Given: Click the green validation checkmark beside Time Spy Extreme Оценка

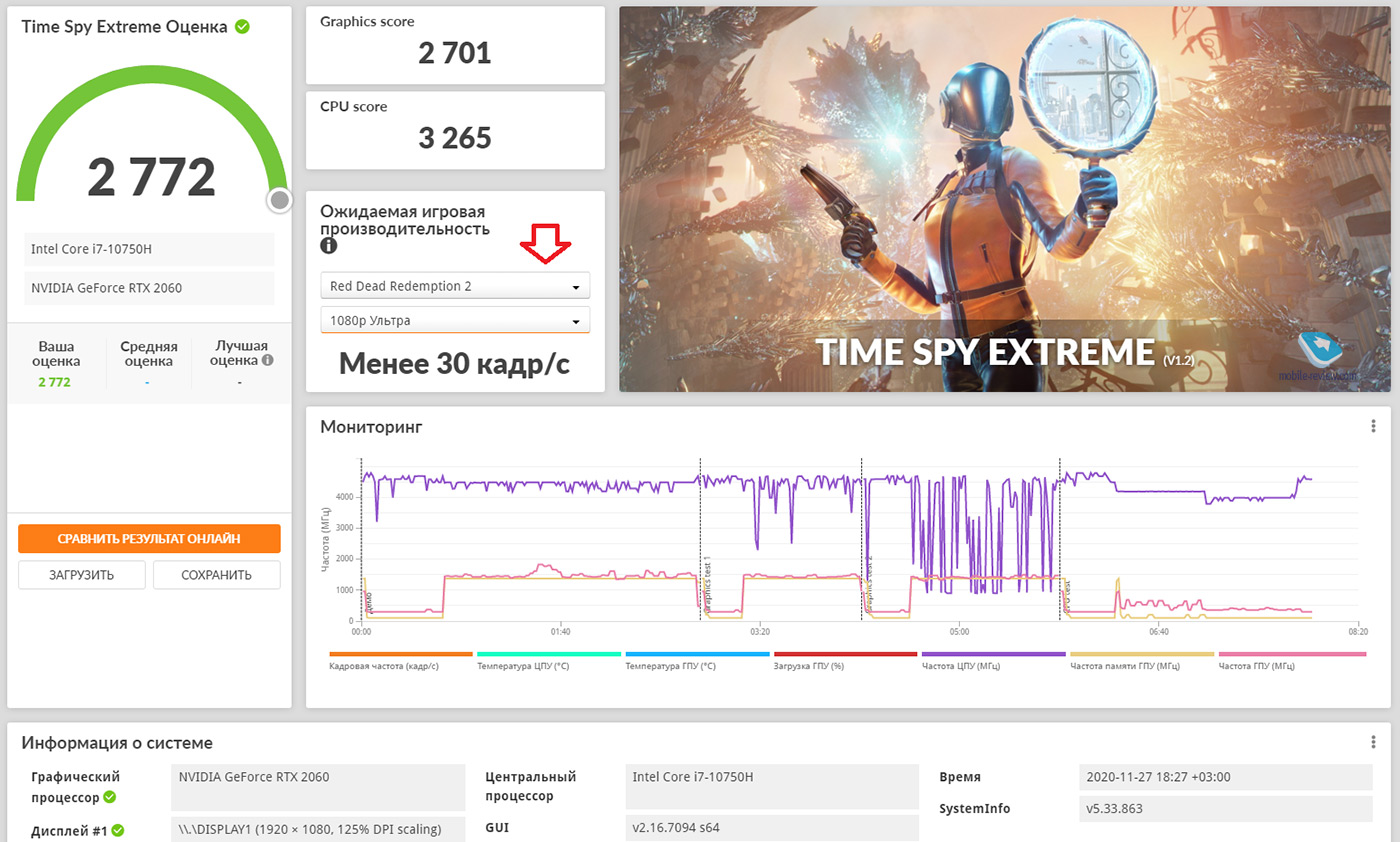Looking at the screenshot, I should tap(242, 27).
